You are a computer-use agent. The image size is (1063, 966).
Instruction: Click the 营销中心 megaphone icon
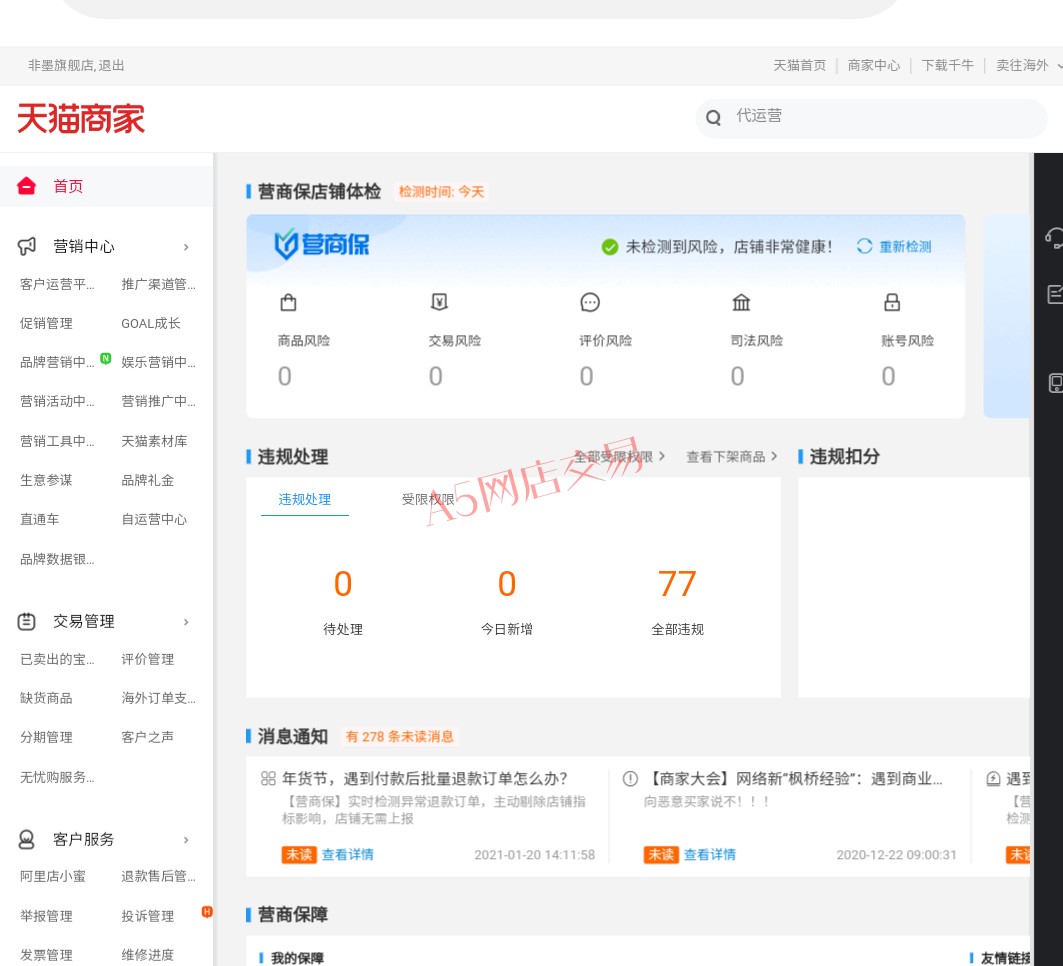pos(26,246)
